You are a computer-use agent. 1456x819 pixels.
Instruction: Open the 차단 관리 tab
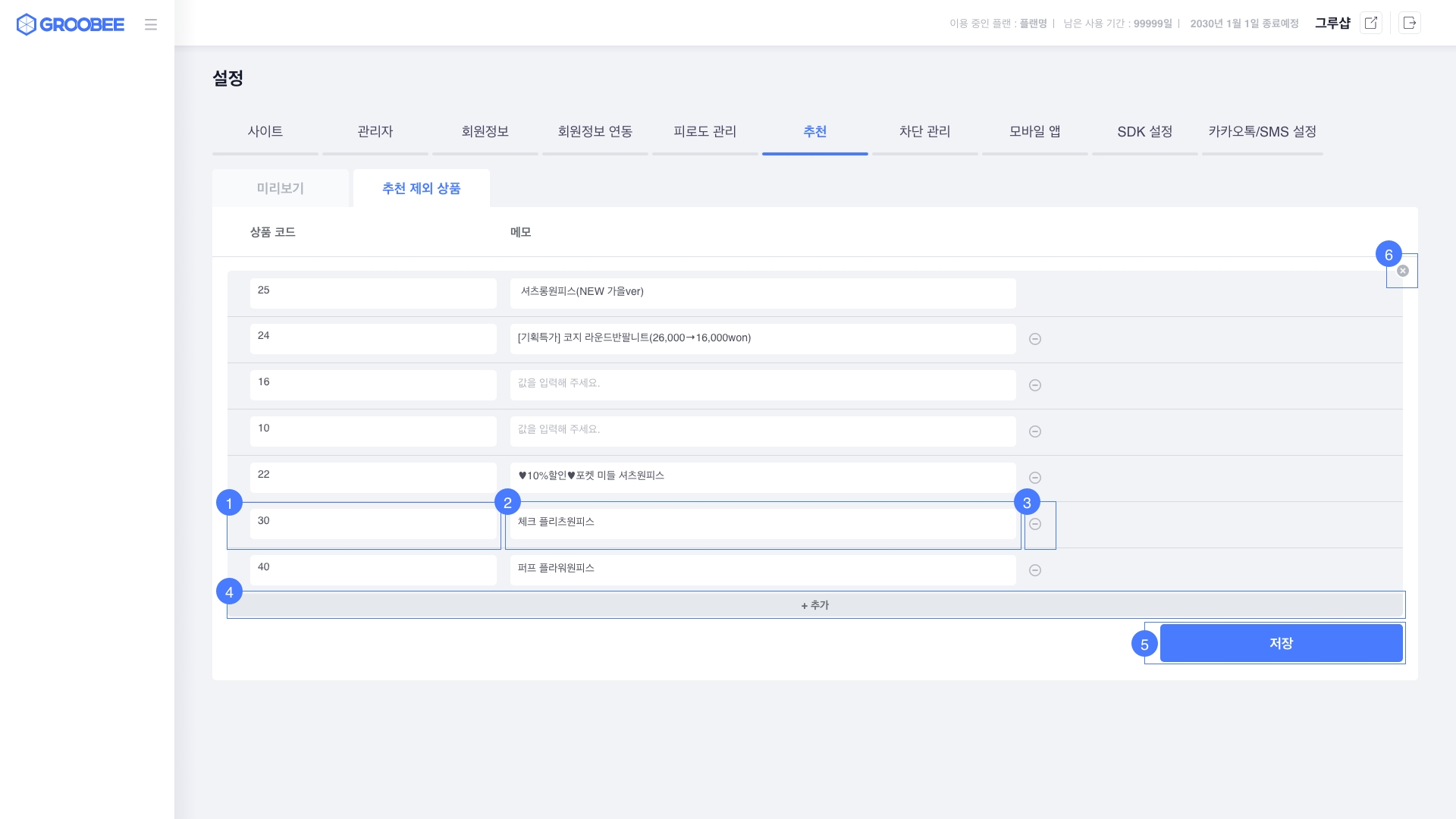click(x=924, y=132)
